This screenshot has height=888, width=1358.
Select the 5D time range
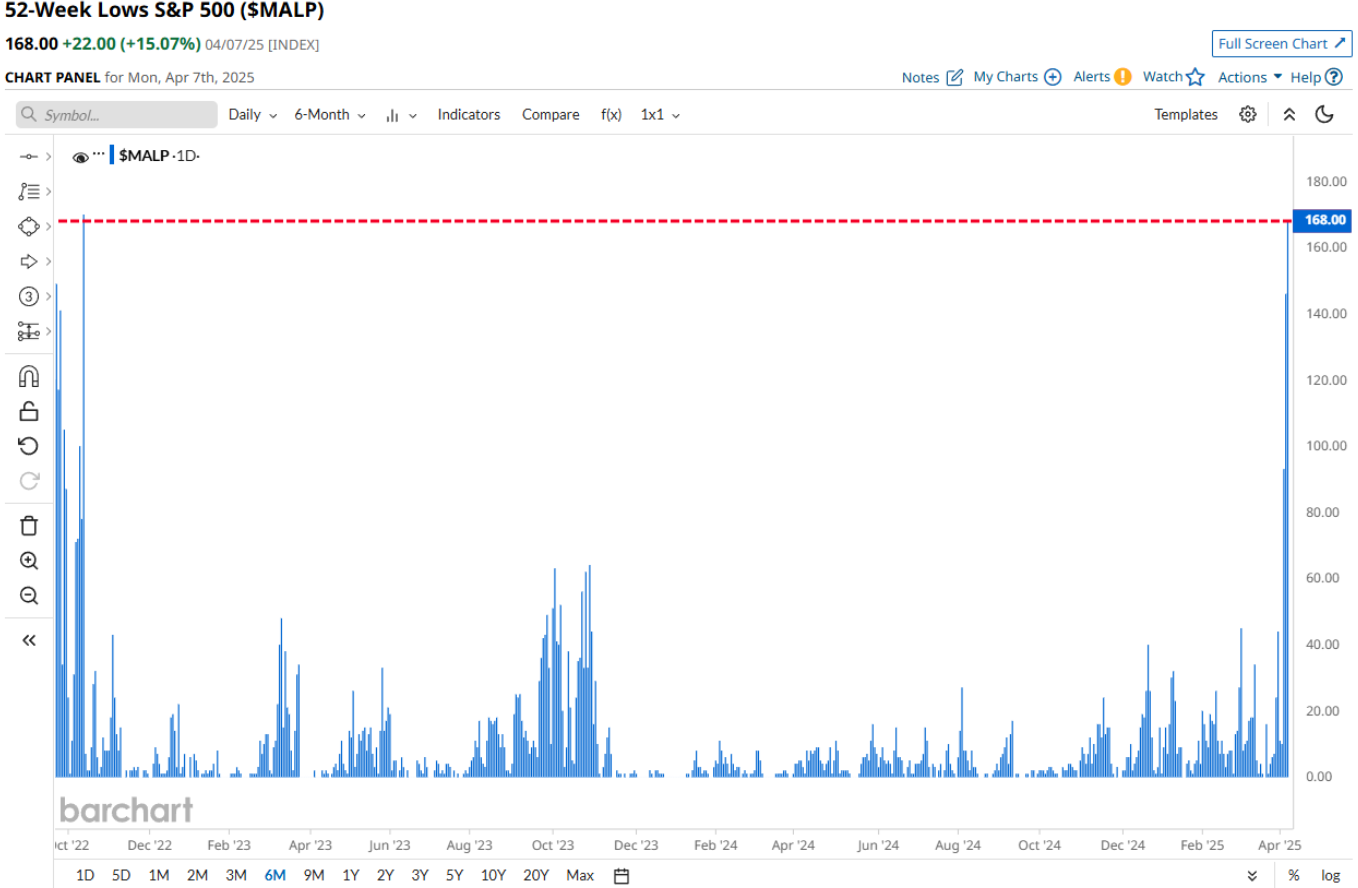[x=121, y=876]
